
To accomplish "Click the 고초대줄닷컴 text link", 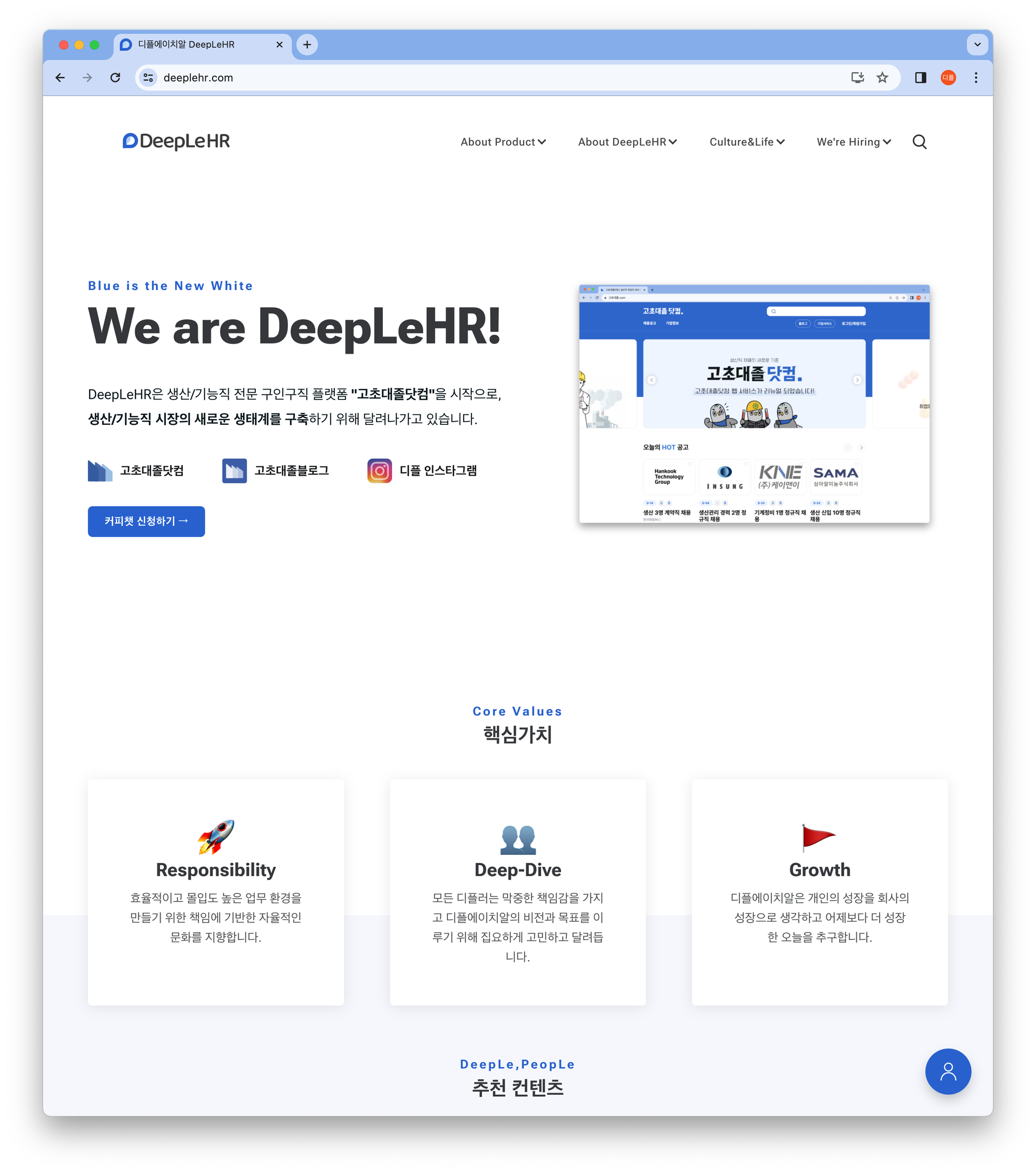I will (x=152, y=469).
